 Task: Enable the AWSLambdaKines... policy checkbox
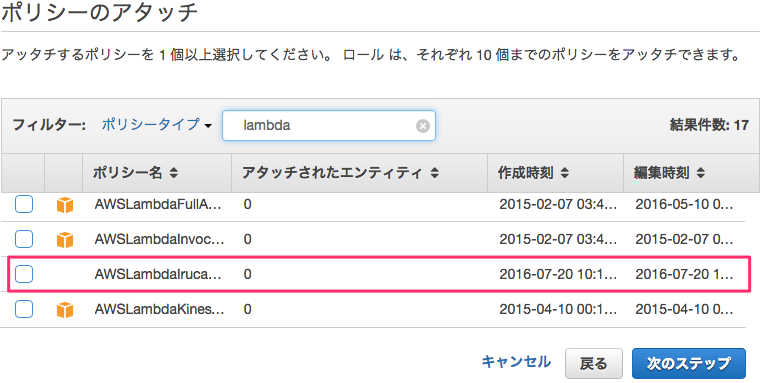tap(24, 309)
